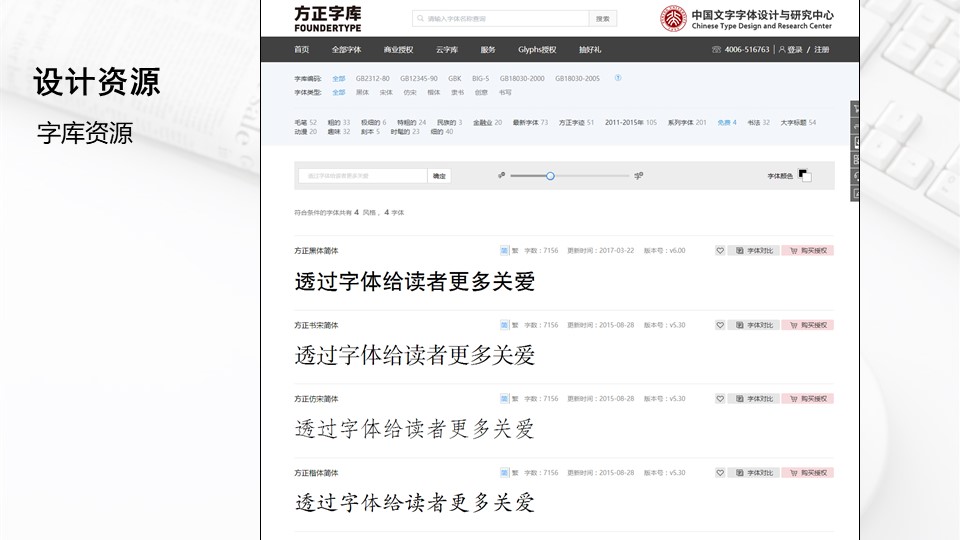Click the preview text input box
Viewport: 960px width, 540px height.
coord(362,176)
